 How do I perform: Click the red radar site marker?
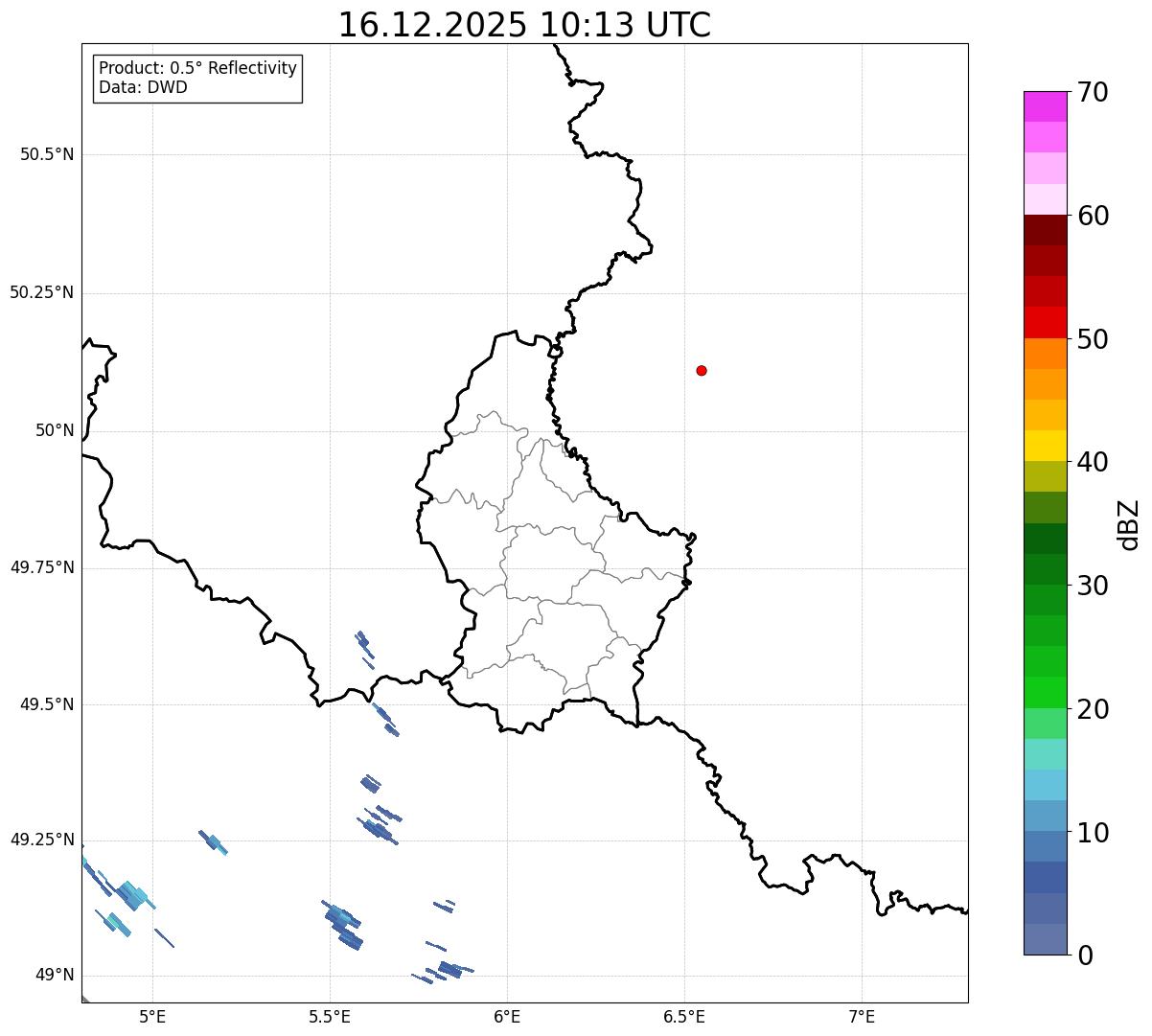(702, 371)
